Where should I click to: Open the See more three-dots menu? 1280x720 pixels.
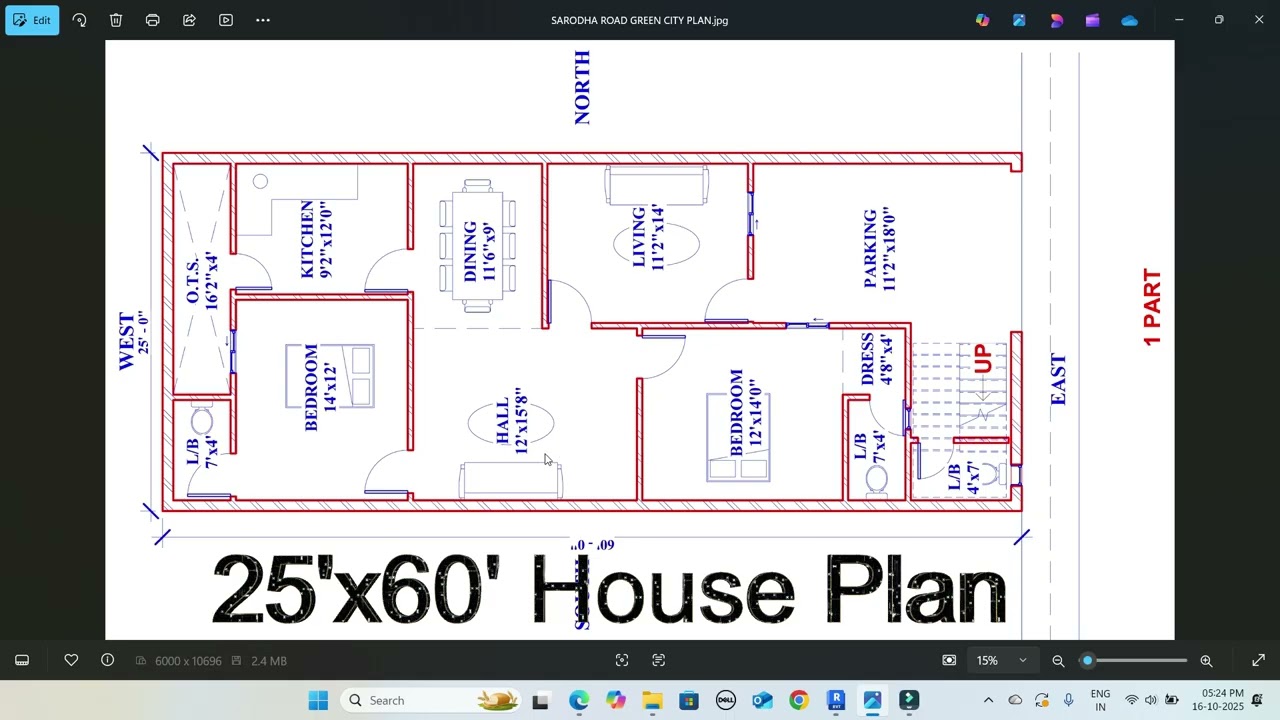coord(263,20)
